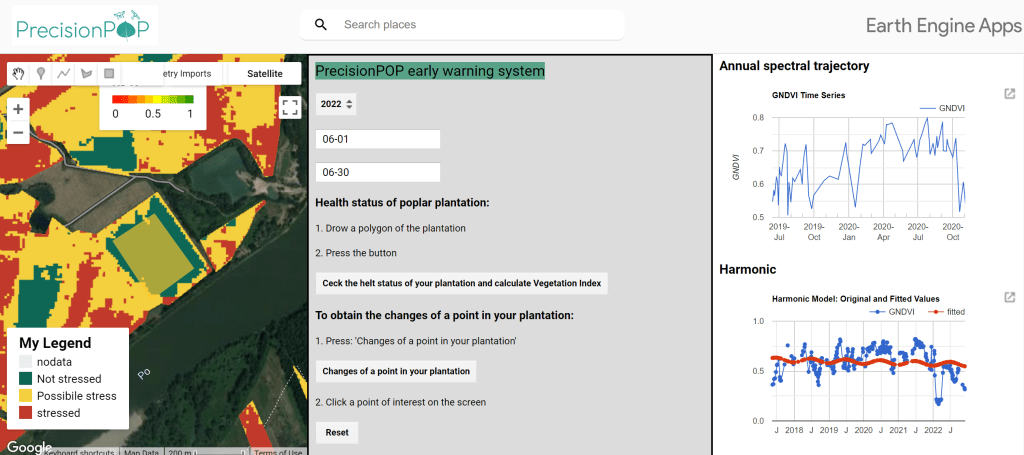1024x455 pixels.
Task: Select the hand pan tool
Action: coord(20,73)
